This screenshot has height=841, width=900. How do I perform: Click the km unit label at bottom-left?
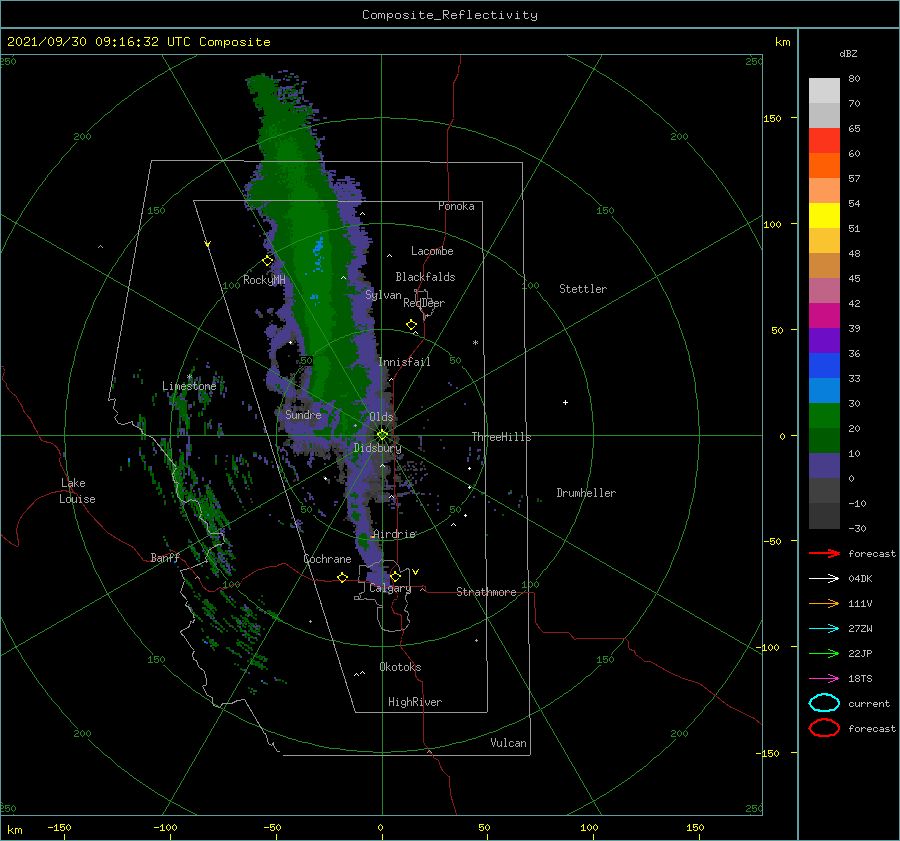(x=15, y=830)
